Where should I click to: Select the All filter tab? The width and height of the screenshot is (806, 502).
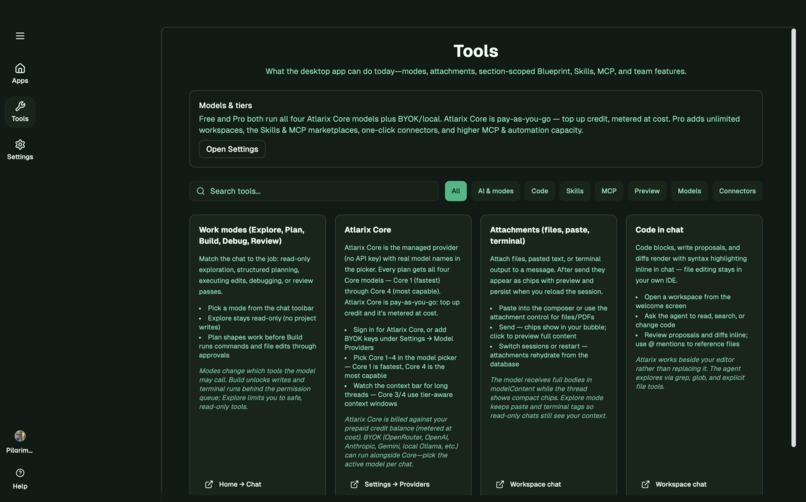pyautogui.click(x=455, y=191)
